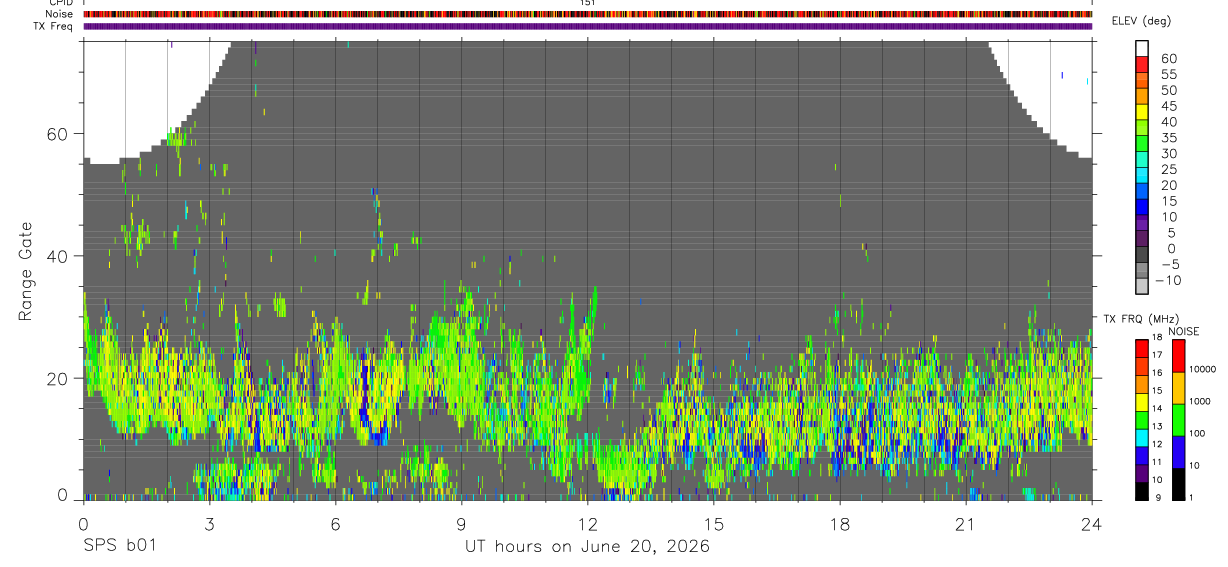Click the red 60 degree elevation swatch
Viewport: 1228px width, 567px height.
[1141, 63]
